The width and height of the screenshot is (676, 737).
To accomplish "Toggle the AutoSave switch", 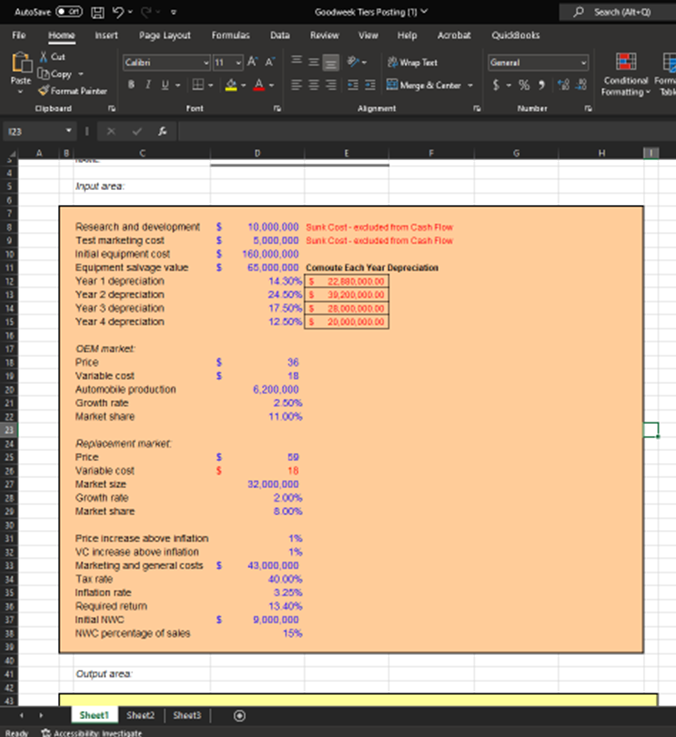I will [x=69, y=12].
